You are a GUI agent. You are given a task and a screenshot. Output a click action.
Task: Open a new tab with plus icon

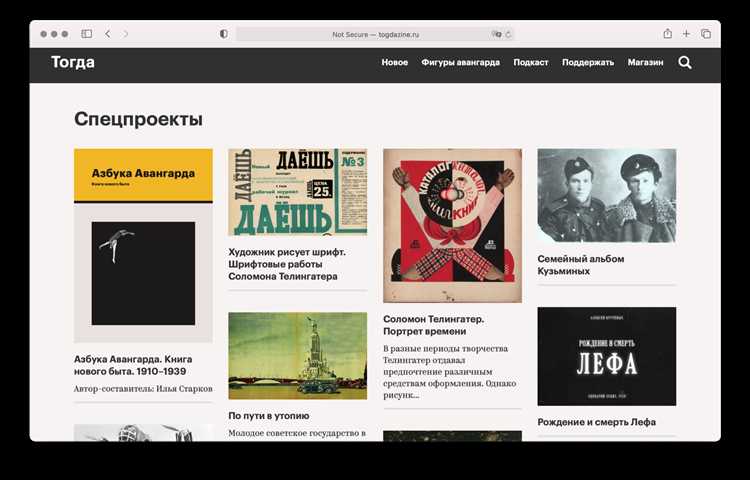pos(686,33)
